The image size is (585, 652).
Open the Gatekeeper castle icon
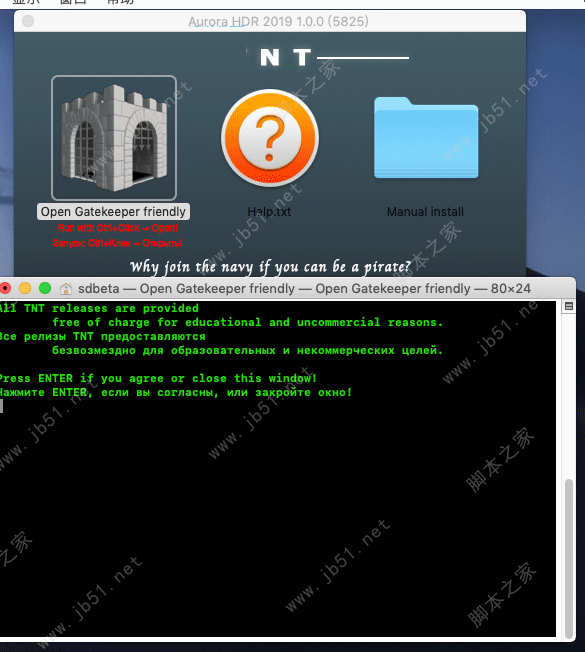click(114, 138)
